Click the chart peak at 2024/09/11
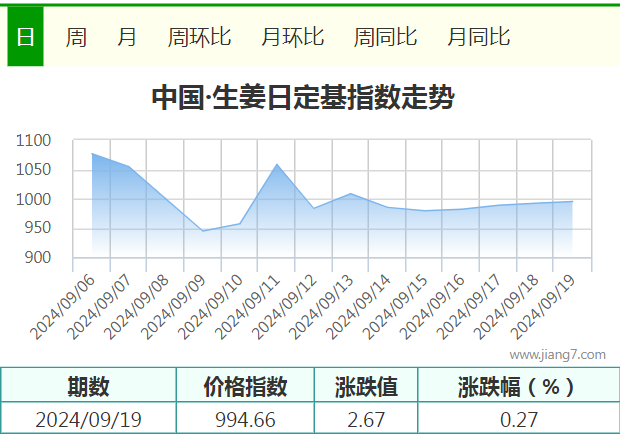The width and height of the screenshot is (620, 440). (x=277, y=164)
